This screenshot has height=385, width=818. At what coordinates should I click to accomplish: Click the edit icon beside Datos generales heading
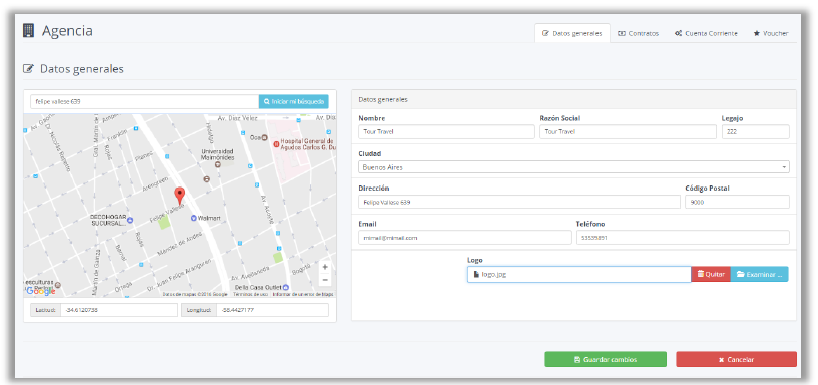[x=29, y=69]
